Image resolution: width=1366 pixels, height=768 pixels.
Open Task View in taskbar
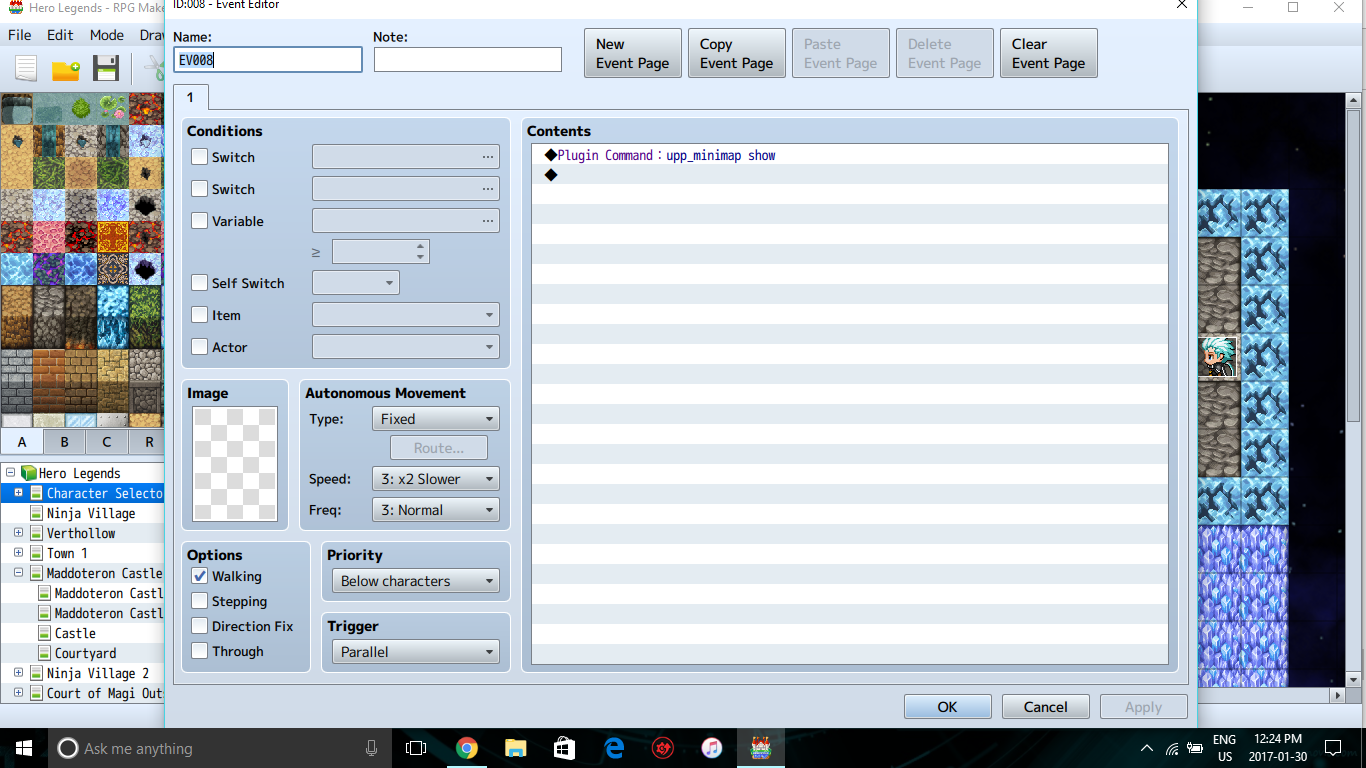tap(416, 748)
